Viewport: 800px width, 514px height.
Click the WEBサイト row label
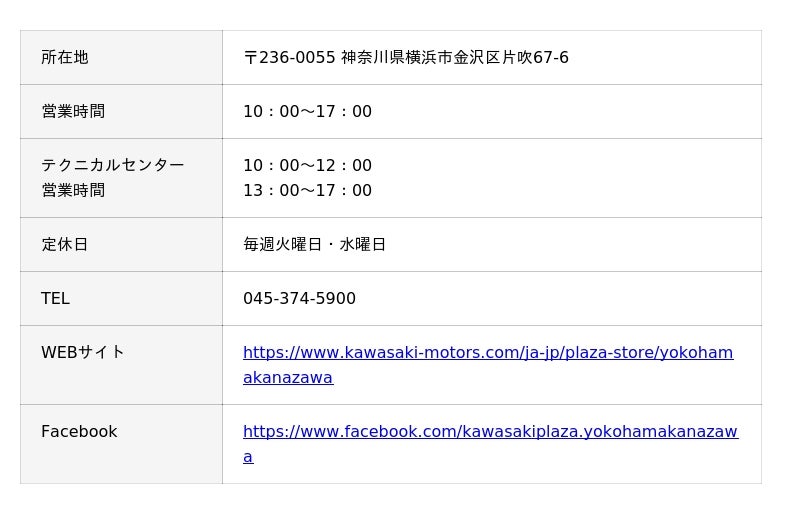83,352
